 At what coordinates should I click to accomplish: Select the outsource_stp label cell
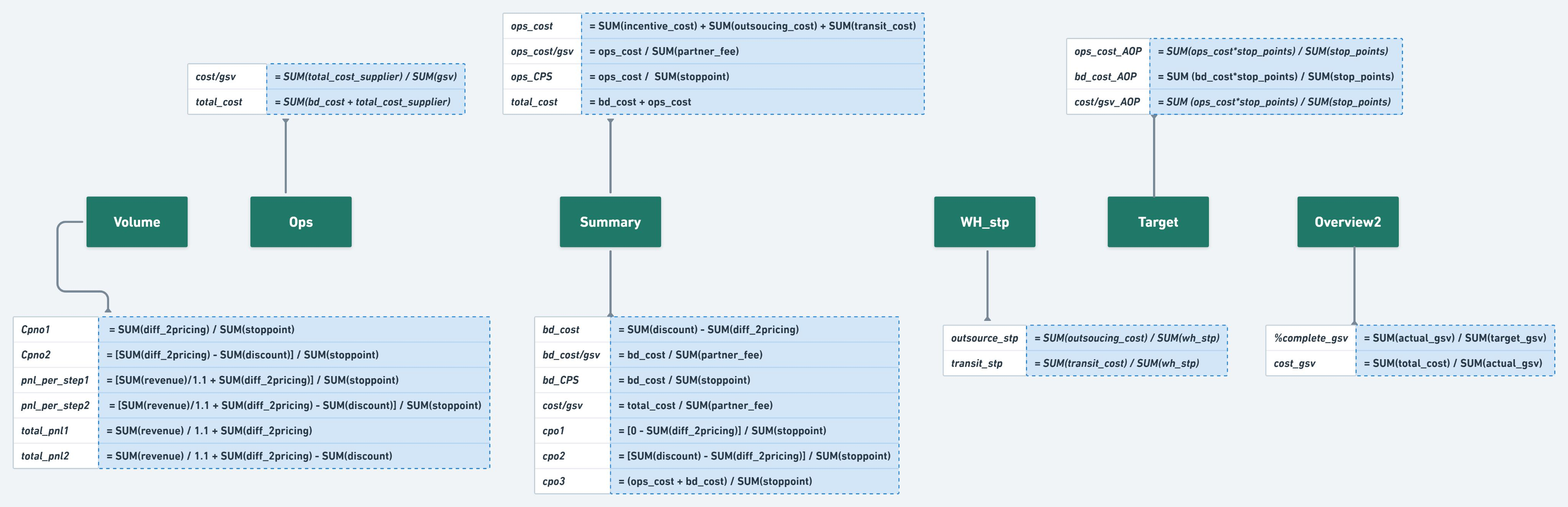pyautogui.click(x=984, y=338)
